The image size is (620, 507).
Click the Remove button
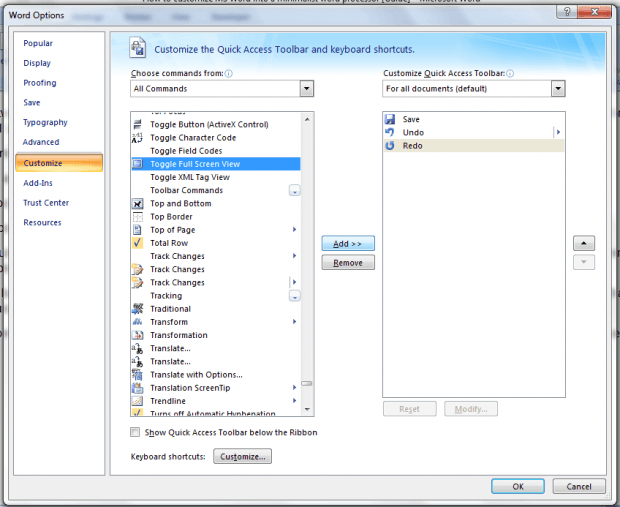[x=348, y=263]
